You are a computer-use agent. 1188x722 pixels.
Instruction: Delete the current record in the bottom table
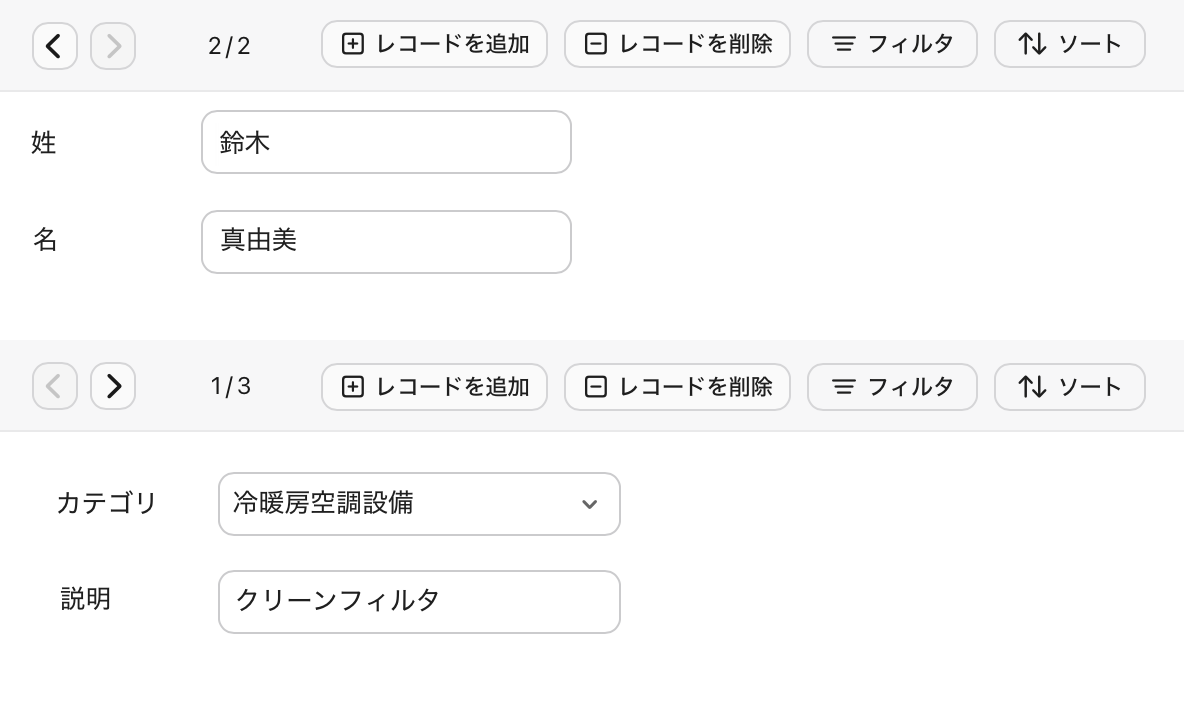pos(677,387)
